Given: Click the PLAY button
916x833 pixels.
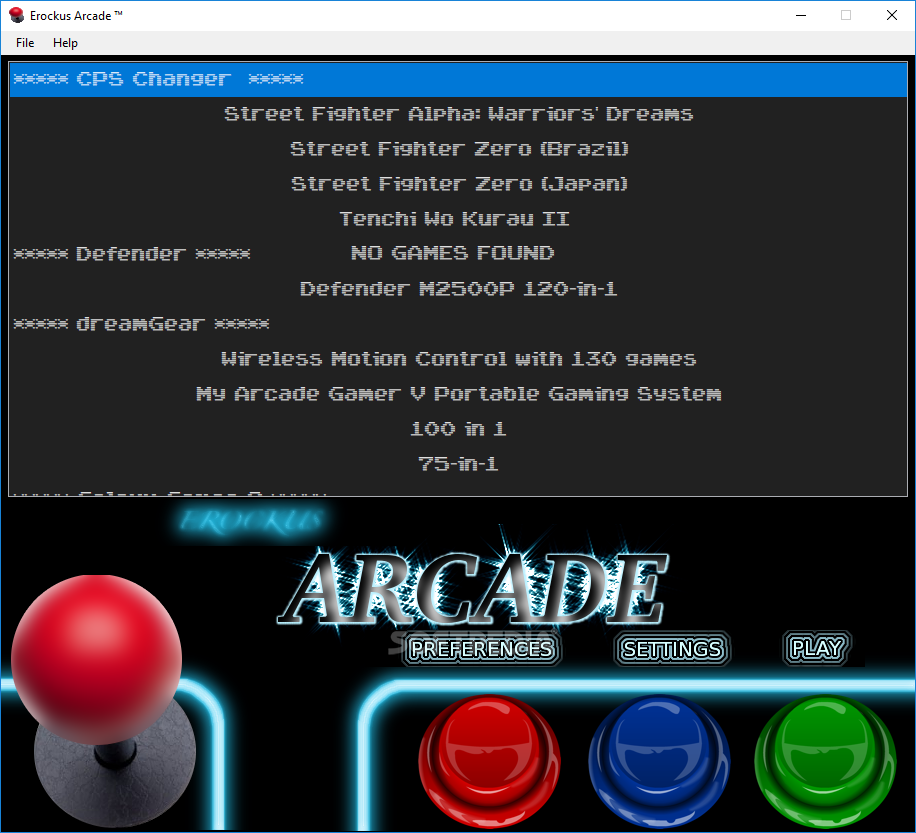Looking at the screenshot, I should pos(817,648).
